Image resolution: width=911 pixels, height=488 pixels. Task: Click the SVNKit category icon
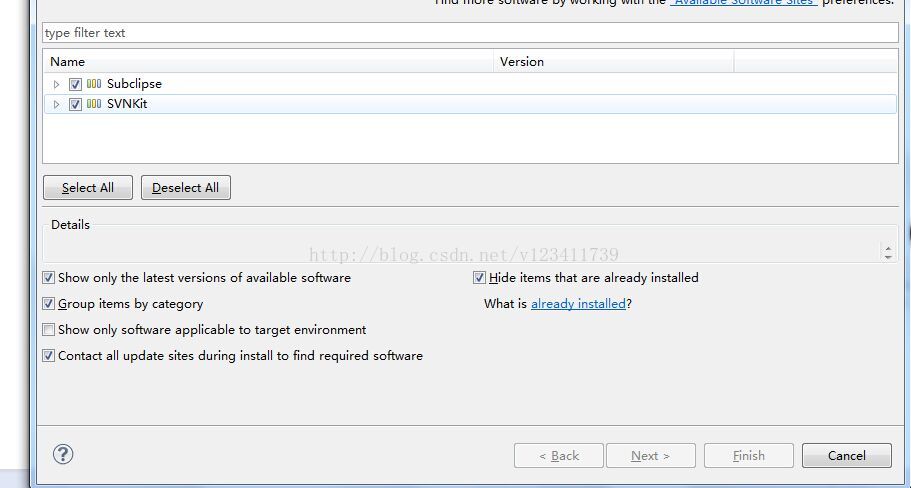tap(94, 105)
